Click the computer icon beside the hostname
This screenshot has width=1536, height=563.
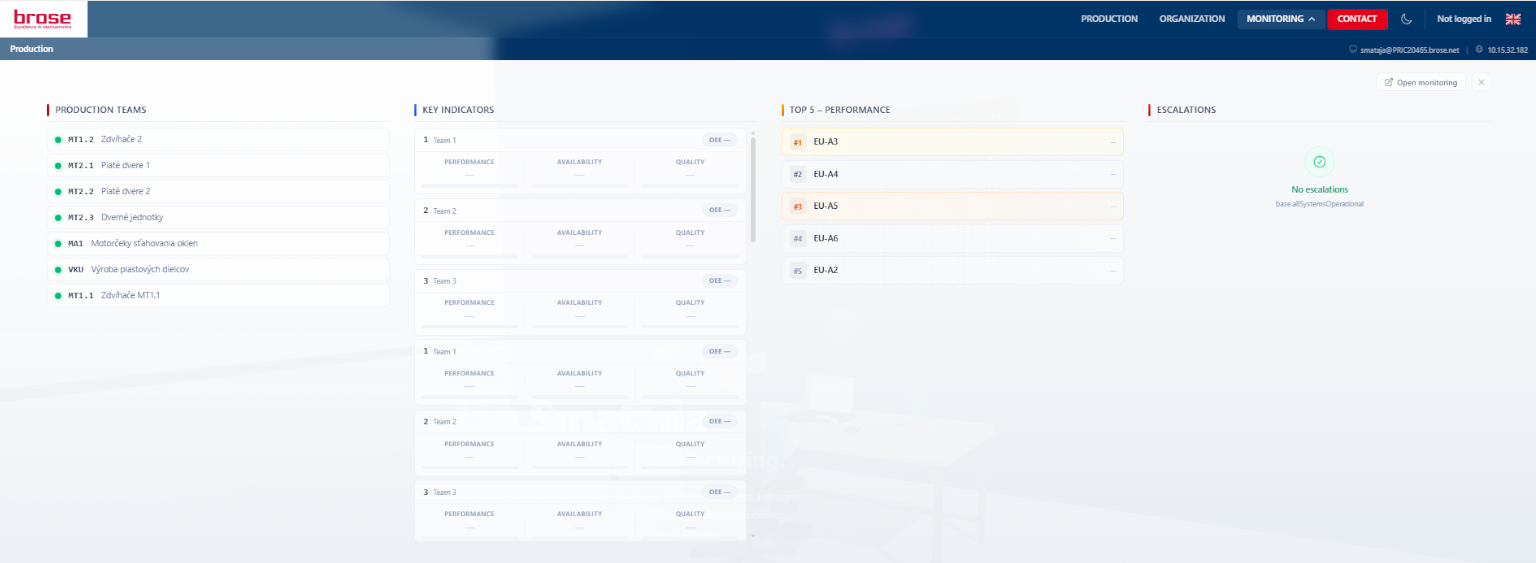tap(1353, 49)
